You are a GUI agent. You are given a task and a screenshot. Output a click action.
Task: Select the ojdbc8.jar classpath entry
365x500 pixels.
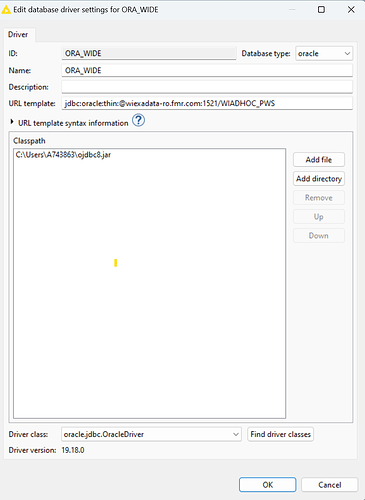pyautogui.click(x=63, y=155)
